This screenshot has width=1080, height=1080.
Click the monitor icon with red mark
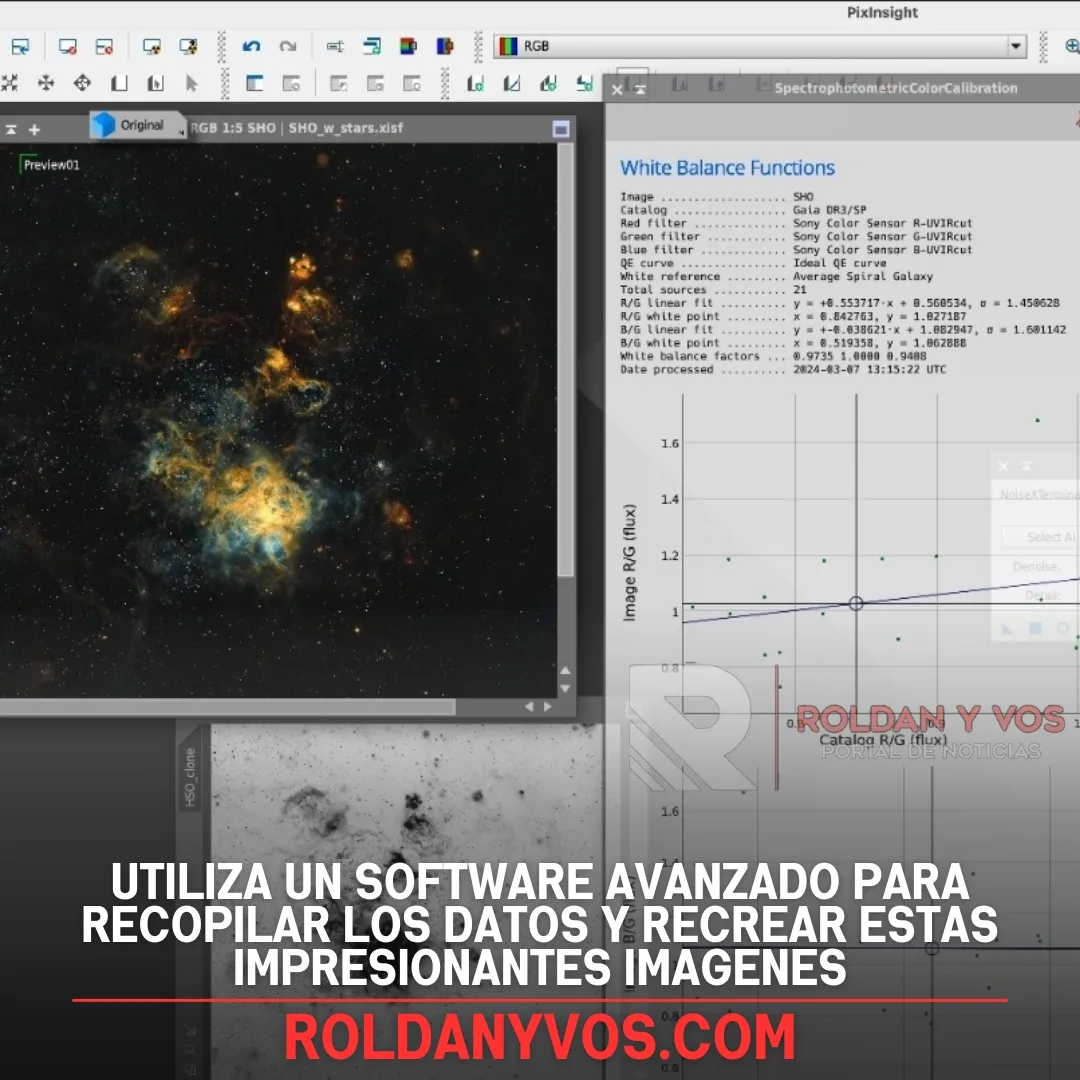pyautogui.click(x=68, y=46)
